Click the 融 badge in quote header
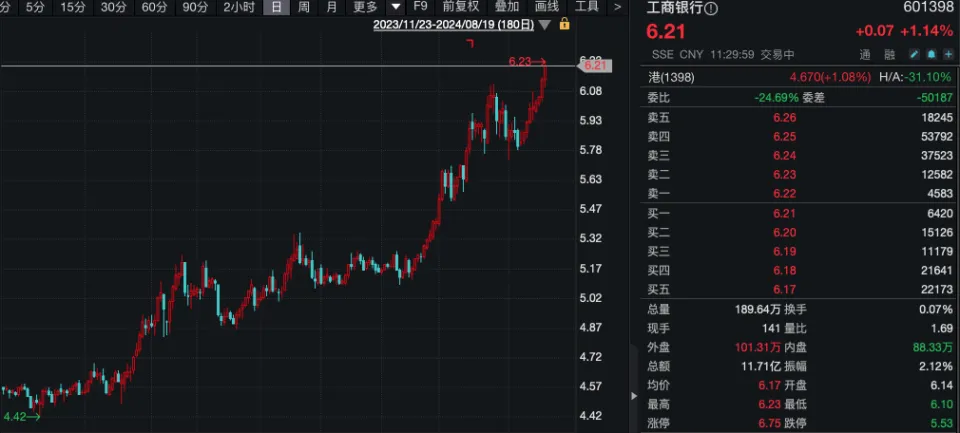 point(891,53)
